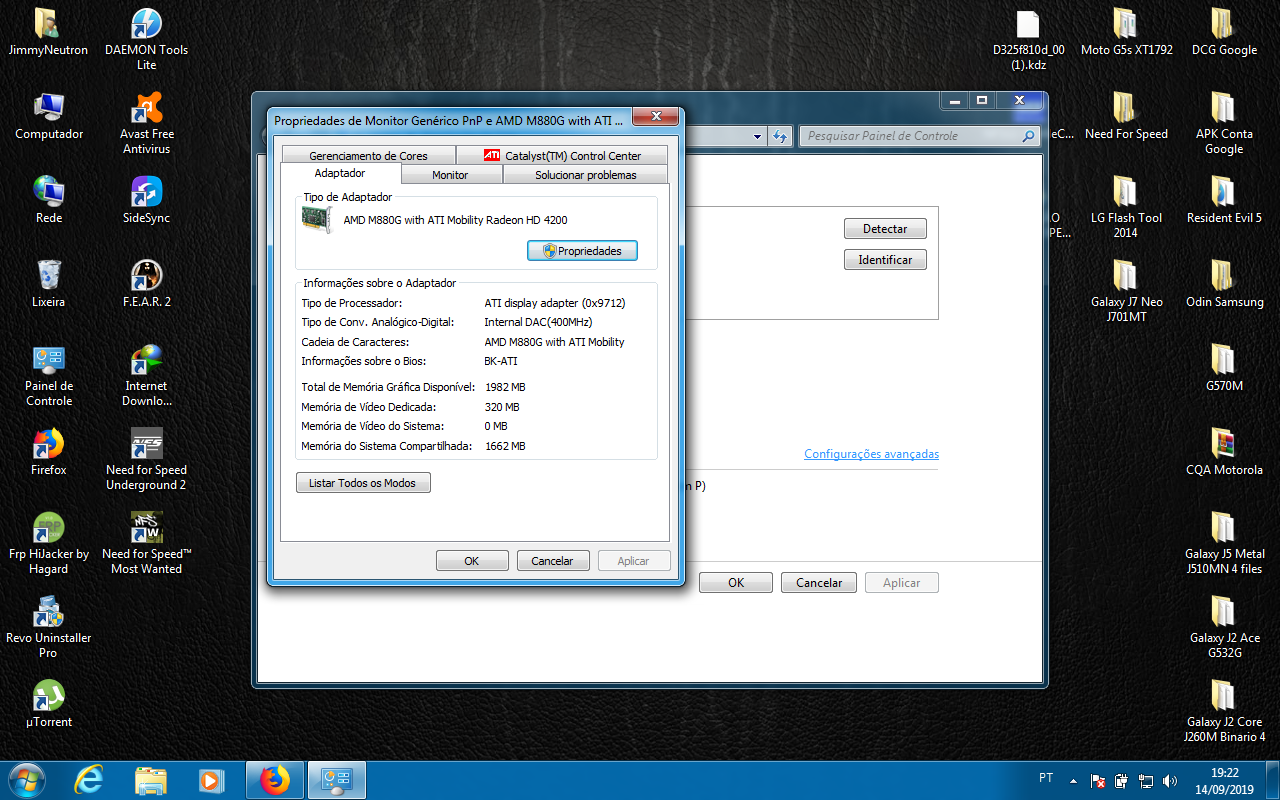Open the Windows Start menu

coord(25,780)
